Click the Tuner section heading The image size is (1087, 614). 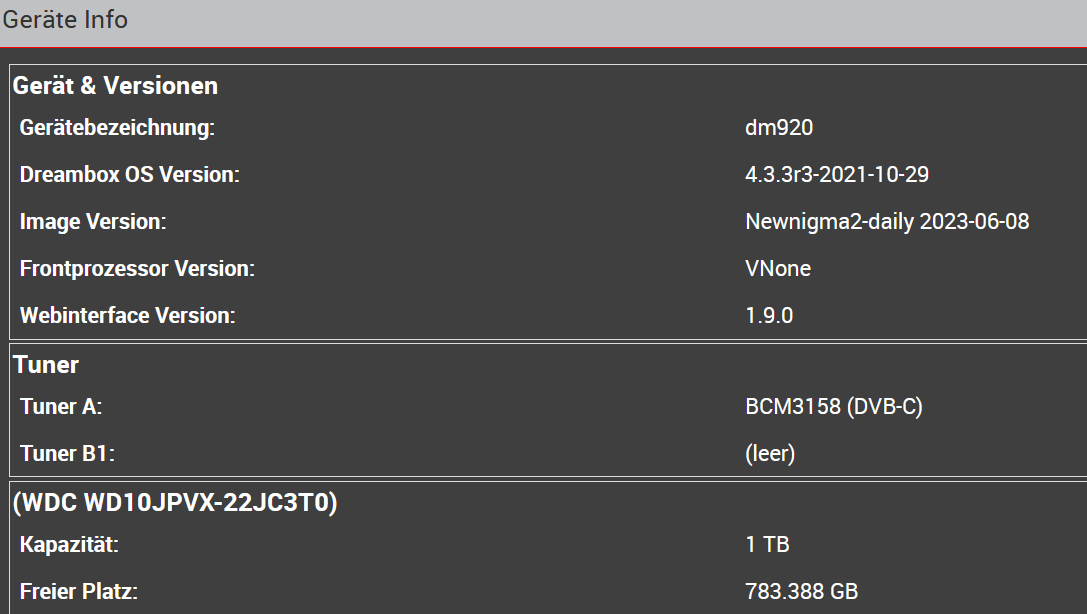[46, 365]
